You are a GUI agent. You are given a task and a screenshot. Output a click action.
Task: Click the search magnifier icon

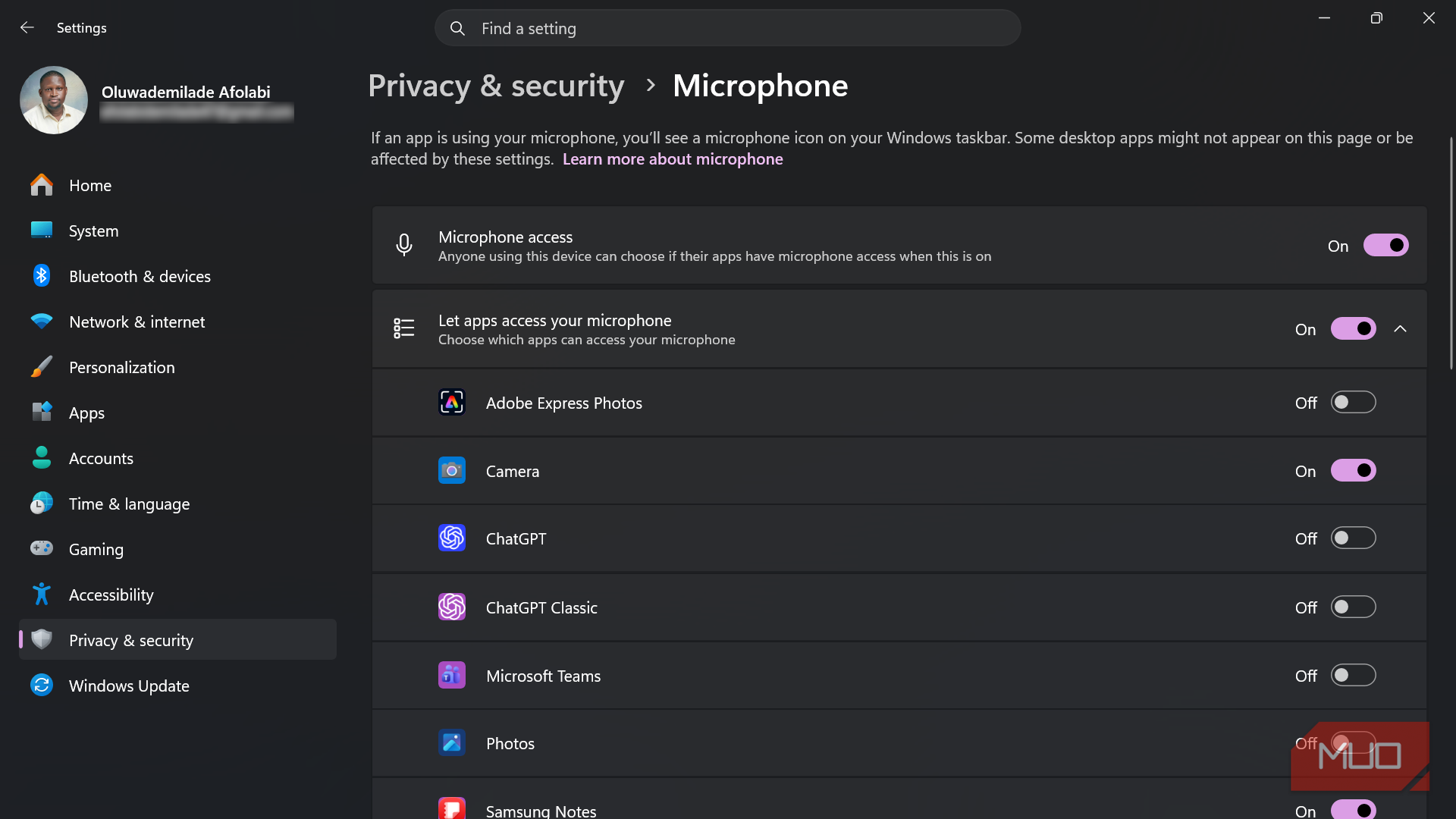pyautogui.click(x=457, y=29)
